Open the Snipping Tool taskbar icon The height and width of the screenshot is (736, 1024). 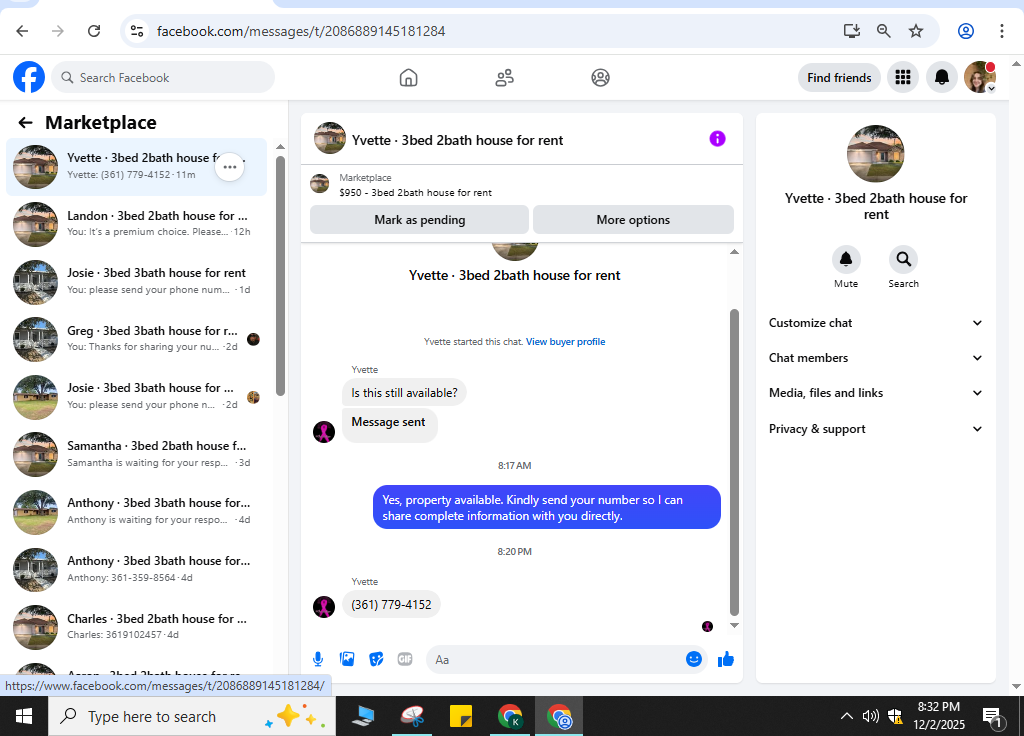tap(413, 716)
